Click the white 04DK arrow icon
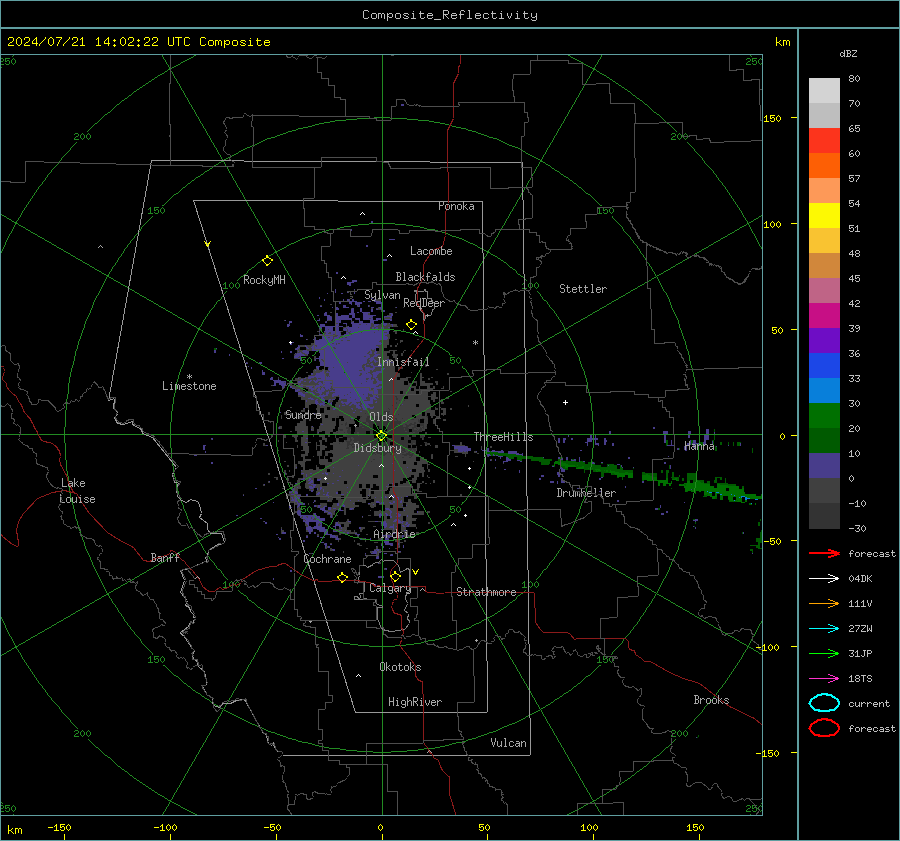Viewport: 900px width, 841px height. coord(824,578)
